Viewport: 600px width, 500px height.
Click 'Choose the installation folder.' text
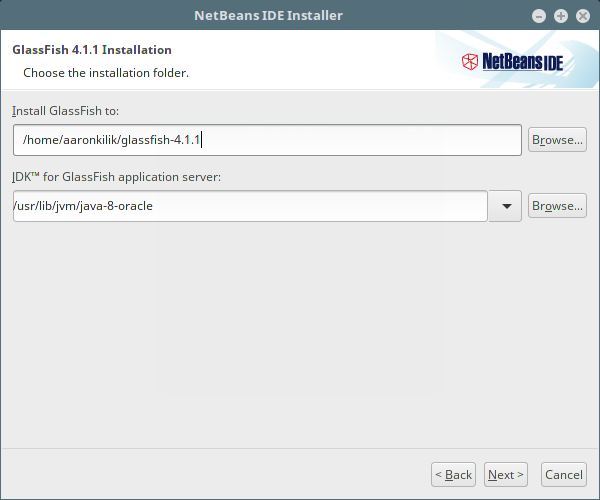point(106,73)
